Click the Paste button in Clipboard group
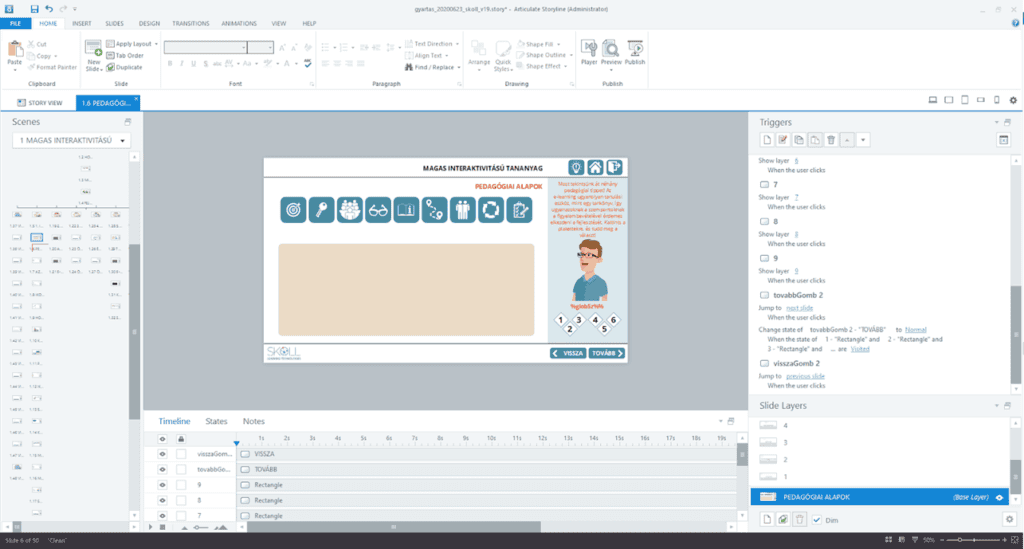The image size is (1024, 549). (x=14, y=55)
